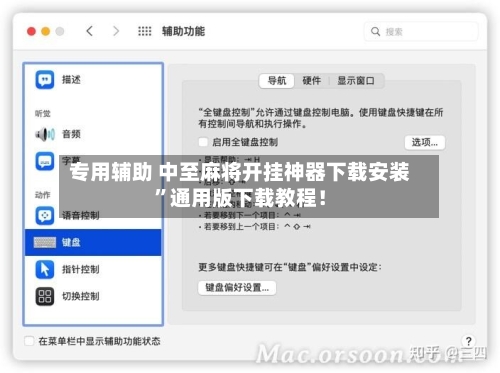
Task: Click the 动作 section header
Action: tap(43, 195)
